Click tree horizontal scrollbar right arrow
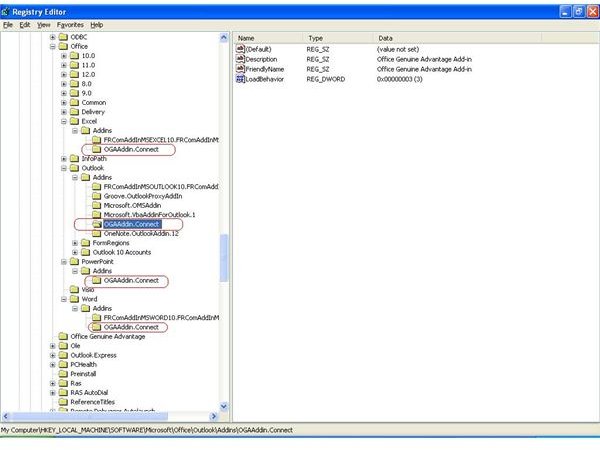Image resolution: width=600 pixels, height=450 pixels. [x=214, y=416]
